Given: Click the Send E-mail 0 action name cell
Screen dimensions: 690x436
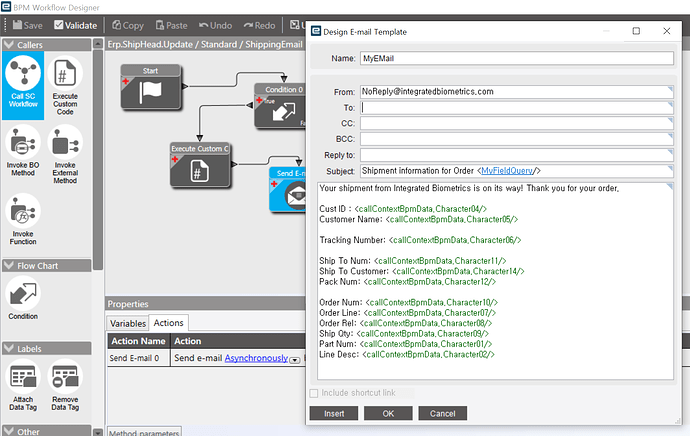Looking at the screenshot, I should (139, 358).
